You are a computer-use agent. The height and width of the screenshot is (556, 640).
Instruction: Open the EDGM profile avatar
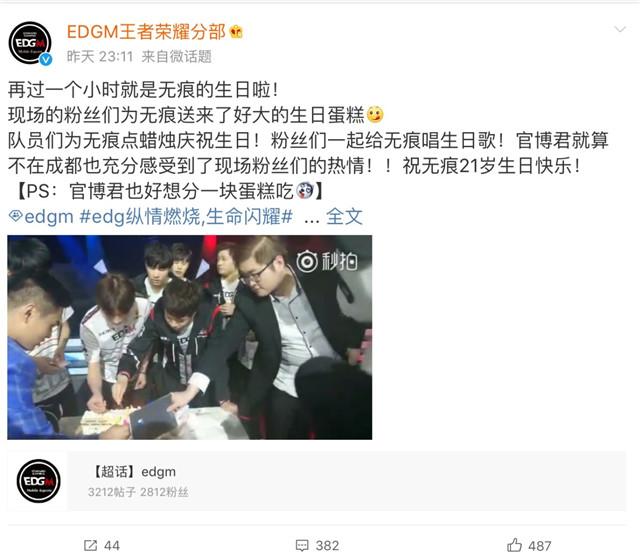pyautogui.click(x=30, y=42)
